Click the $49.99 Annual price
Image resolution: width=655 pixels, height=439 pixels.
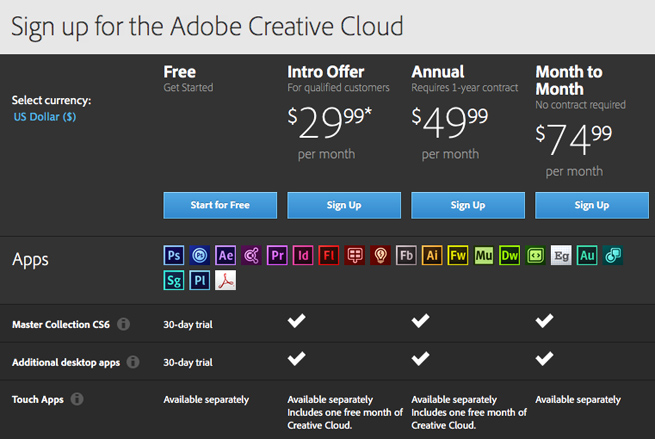[449, 122]
